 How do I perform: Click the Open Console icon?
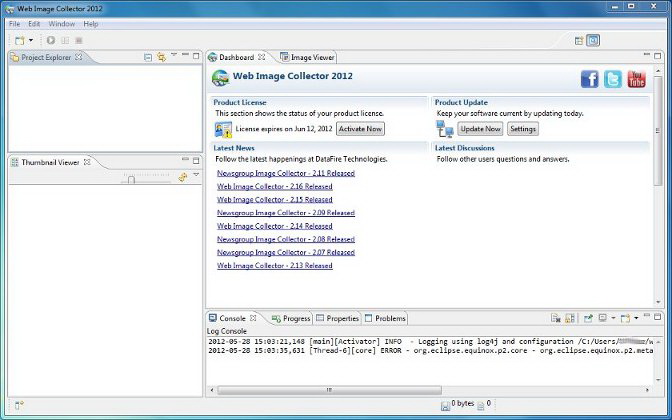click(625, 318)
